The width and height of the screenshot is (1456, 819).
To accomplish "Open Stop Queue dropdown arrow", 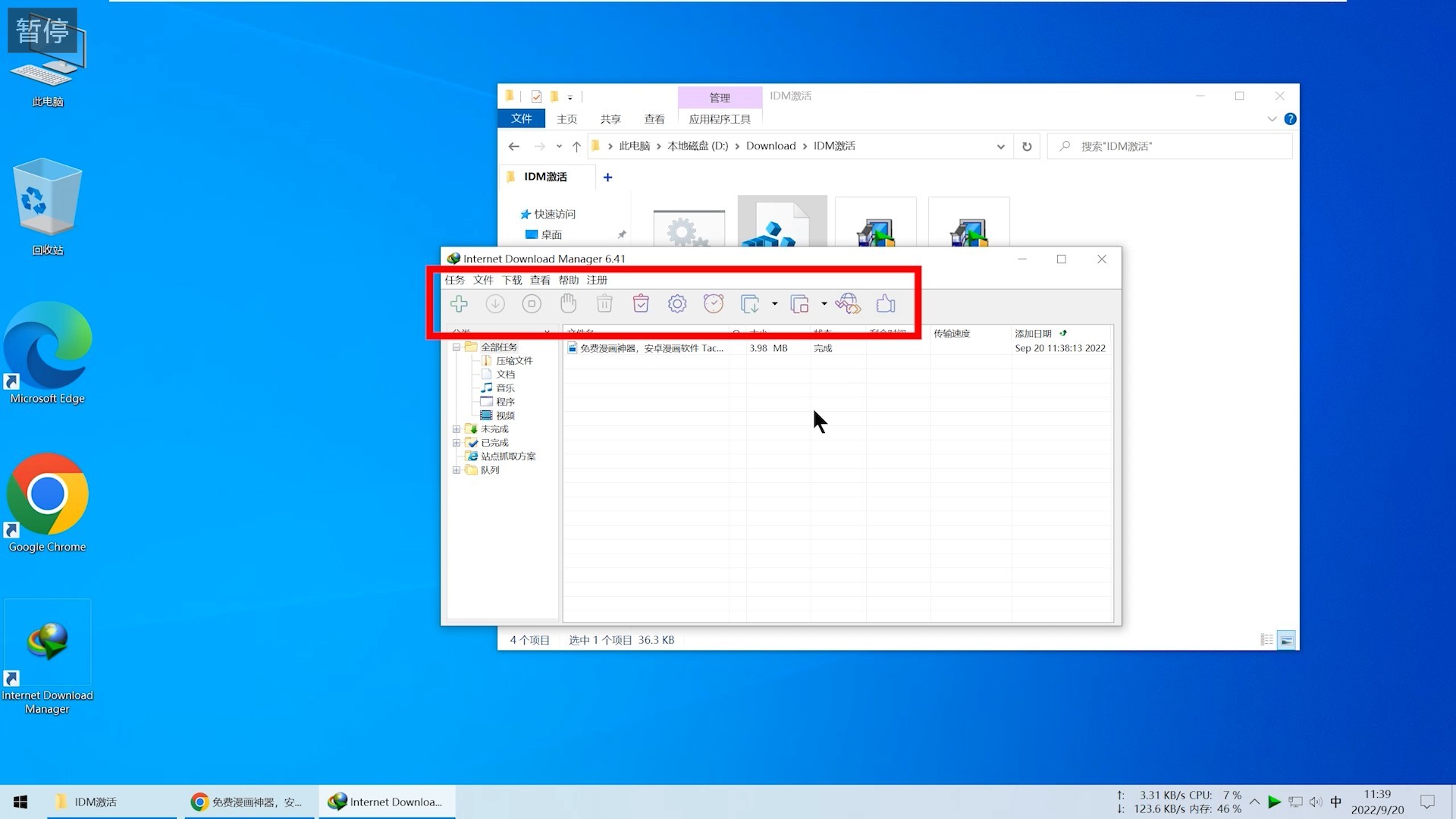I will (824, 304).
